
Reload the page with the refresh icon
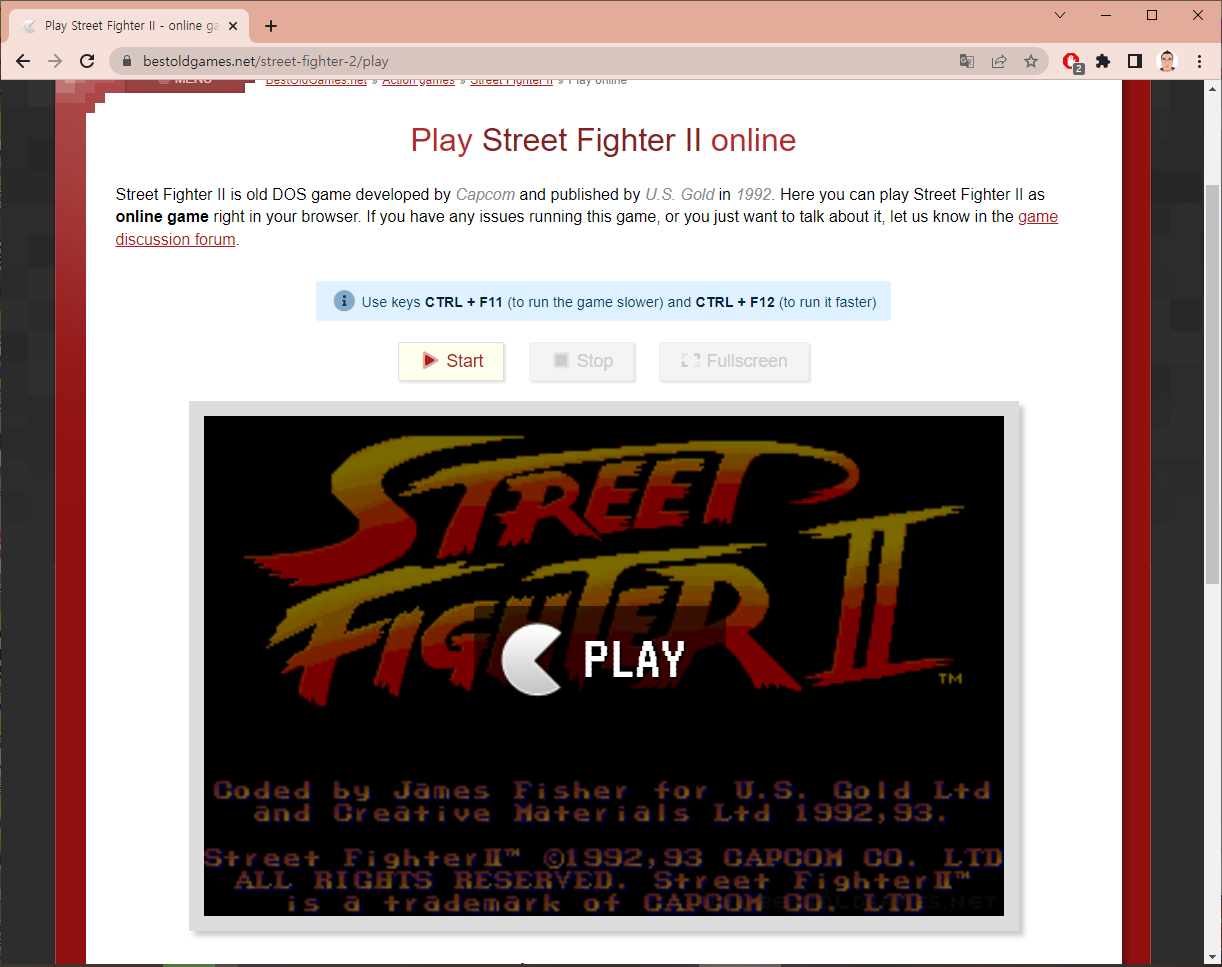[87, 61]
